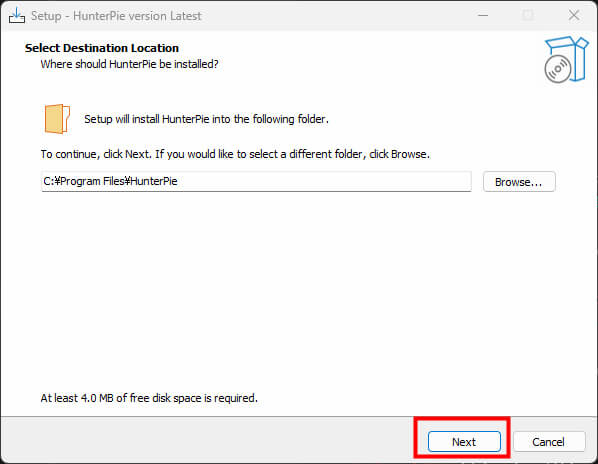
Task: Click the grayed-out maximize window icon
Action: pyautogui.click(x=528, y=16)
